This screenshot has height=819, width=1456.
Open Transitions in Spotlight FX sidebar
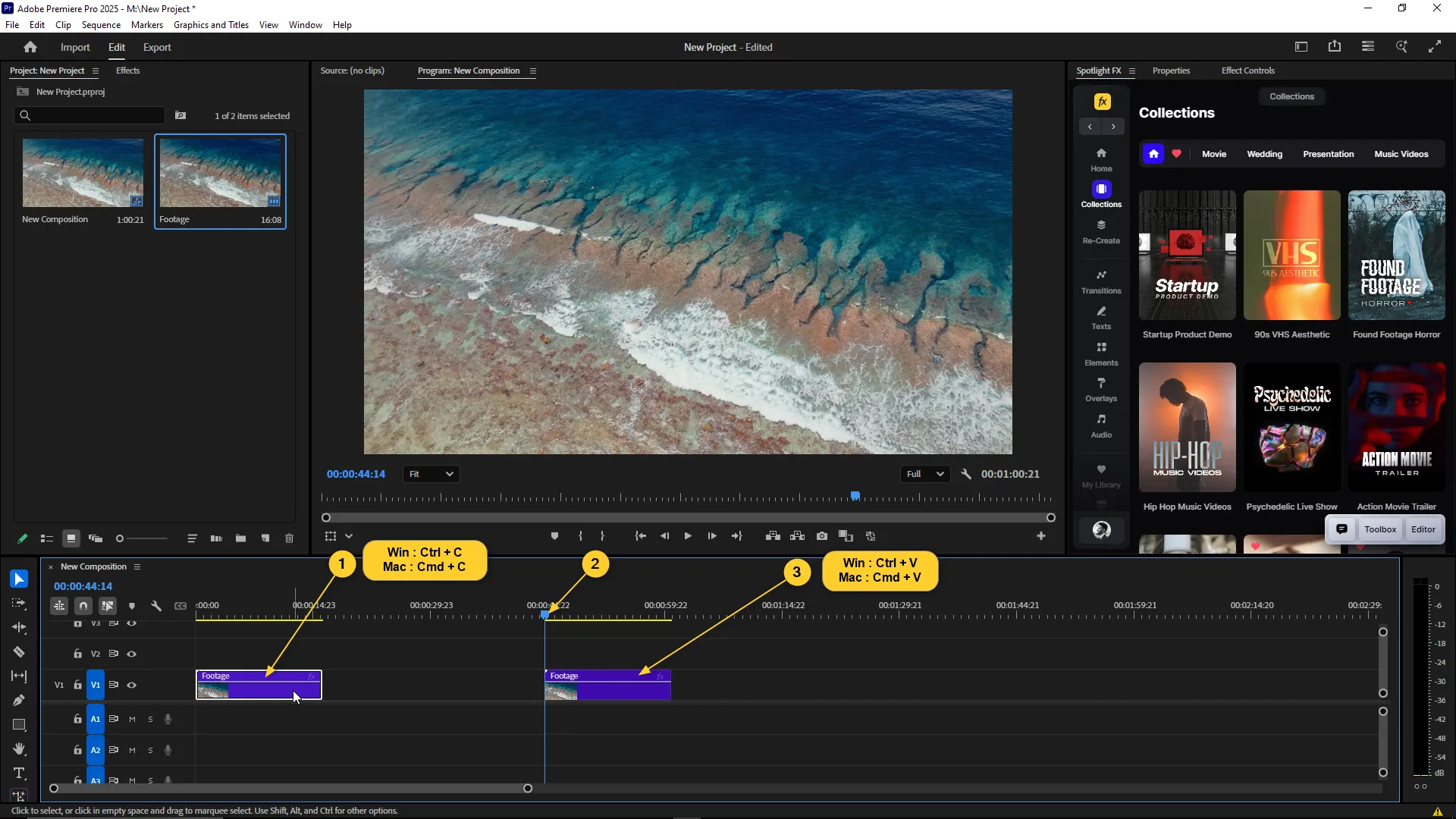pos(1101,281)
